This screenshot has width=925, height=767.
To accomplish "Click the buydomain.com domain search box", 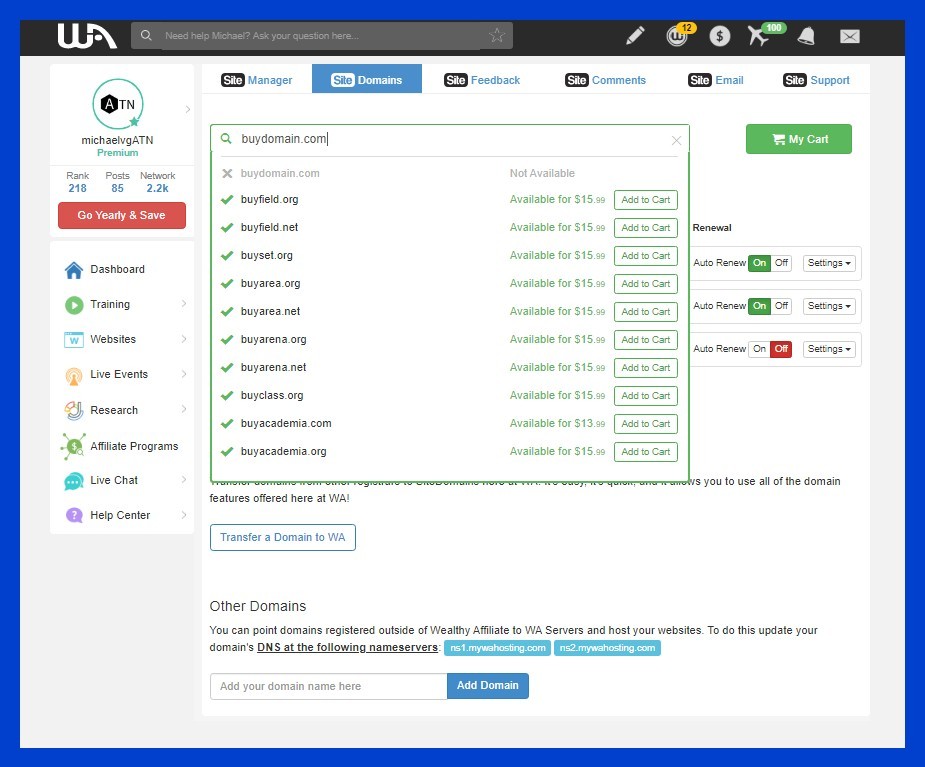I will 450,139.
